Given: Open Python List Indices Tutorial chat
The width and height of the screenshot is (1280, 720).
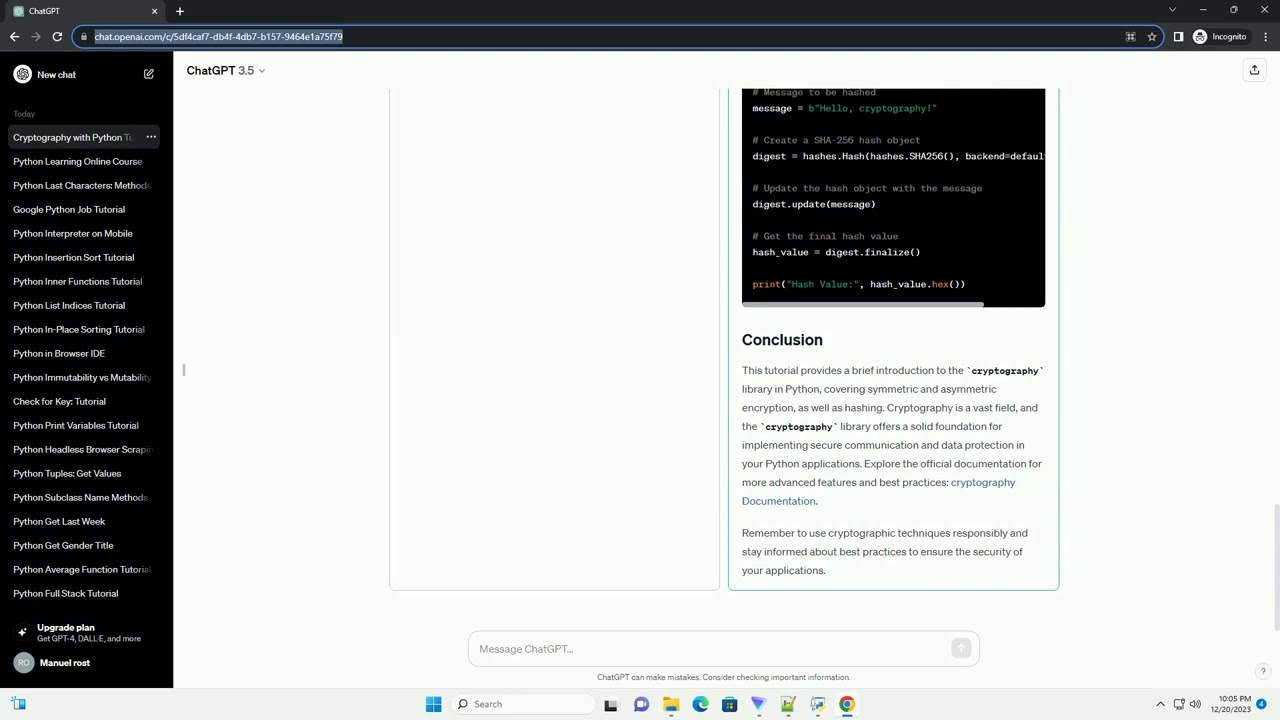Looking at the screenshot, I should click(x=69, y=305).
